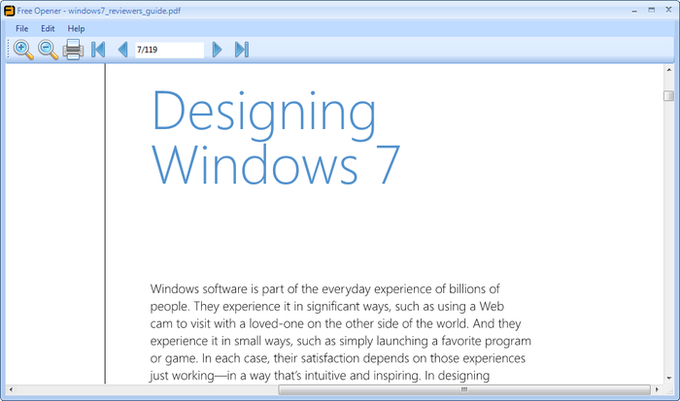Print the document with printer icon
680x401 pixels.
73,49
